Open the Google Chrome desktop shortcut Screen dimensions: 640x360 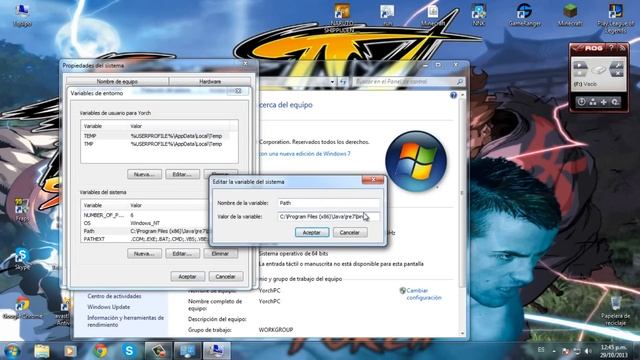click(x=22, y=308)
